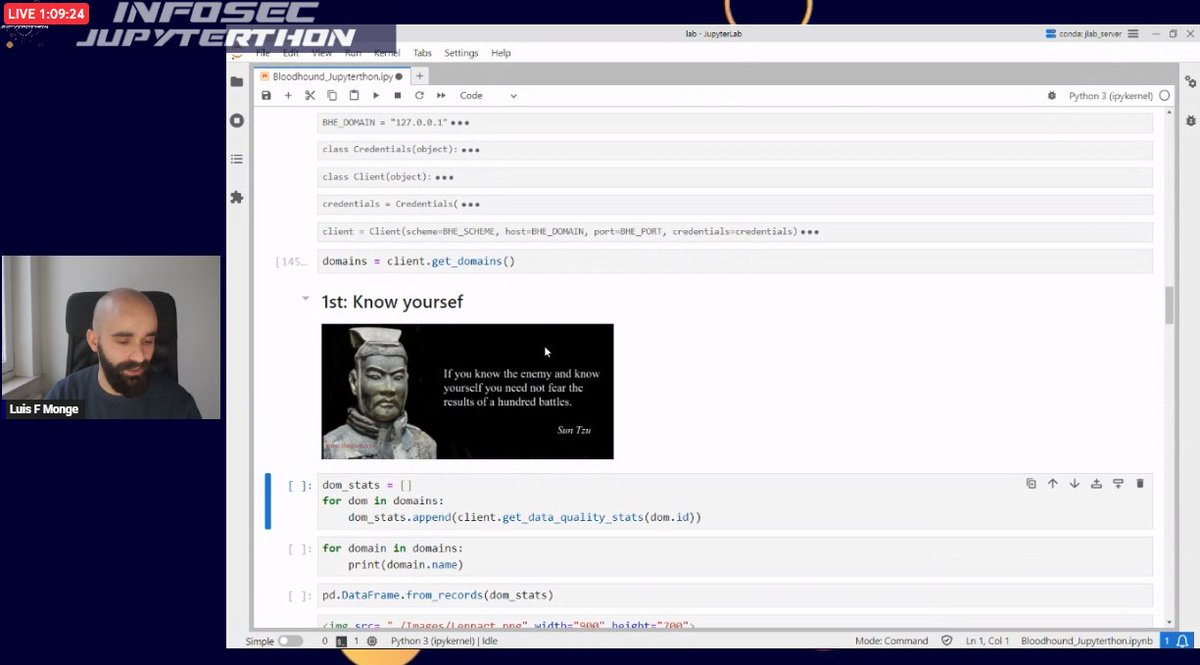Click the language server gear icon in the status bar
The image size is (1200, 665).
coord(372,641)
